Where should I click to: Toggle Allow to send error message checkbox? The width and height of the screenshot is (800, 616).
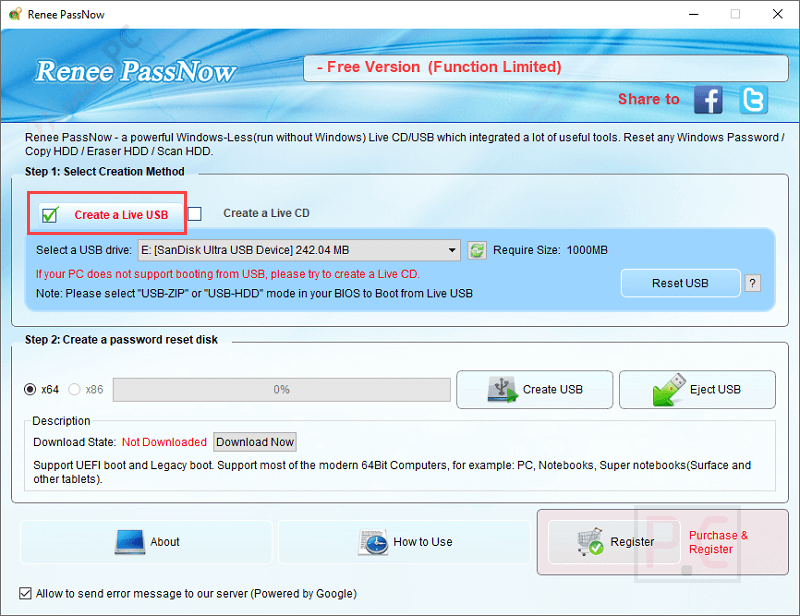25,593
